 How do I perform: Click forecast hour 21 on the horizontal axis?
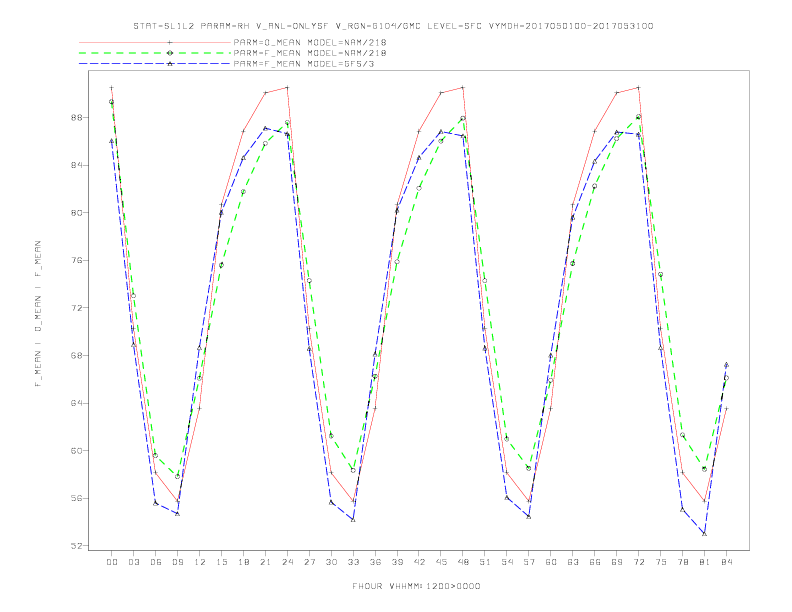click(265, 562)
